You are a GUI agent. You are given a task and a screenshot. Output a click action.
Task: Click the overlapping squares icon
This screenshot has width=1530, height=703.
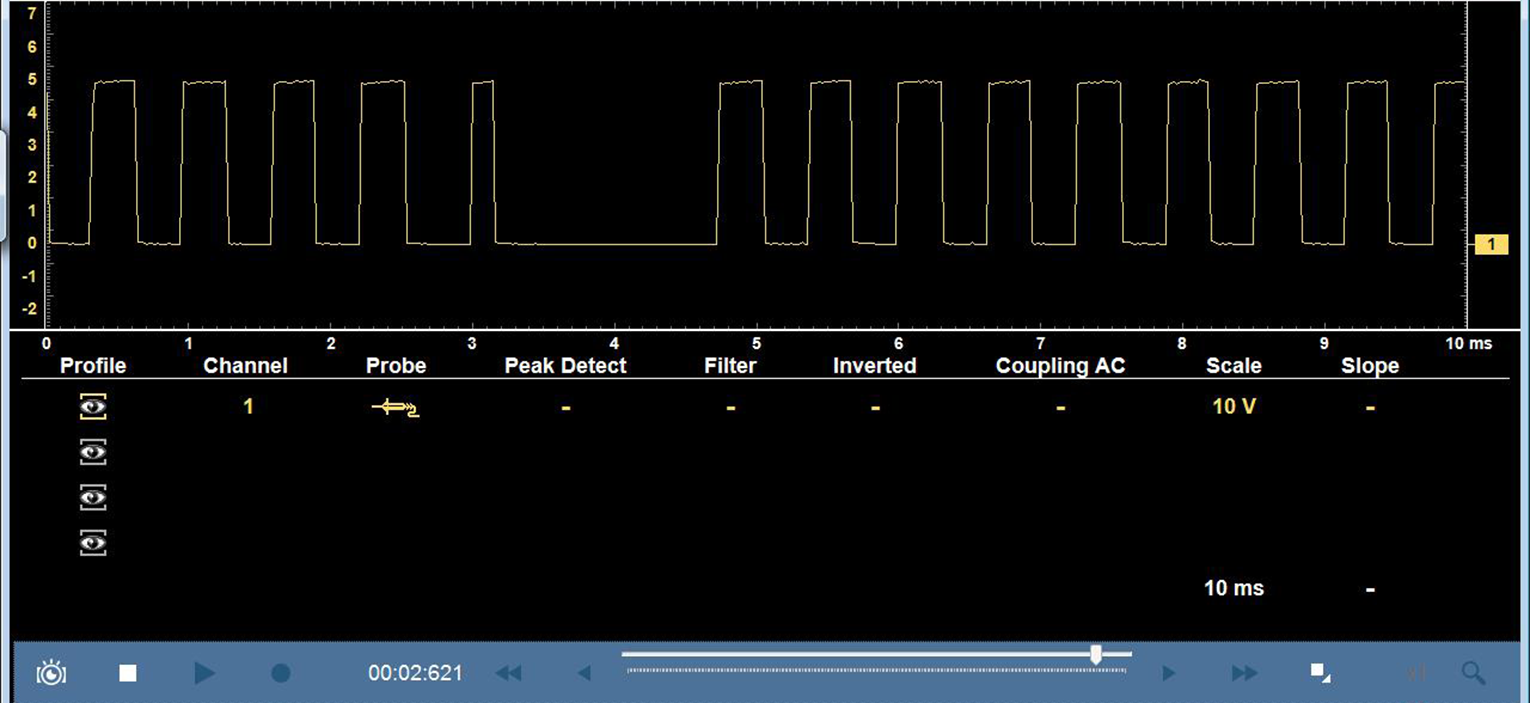(x=1321, y=672)
